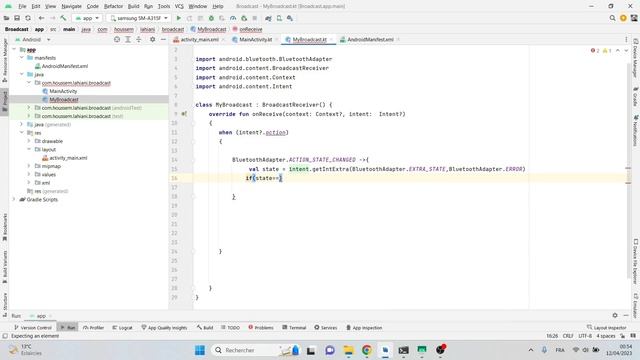This screenshot has width=640, height=360.
Task: Click Expand All in Project panel
Action: (128, 40)
